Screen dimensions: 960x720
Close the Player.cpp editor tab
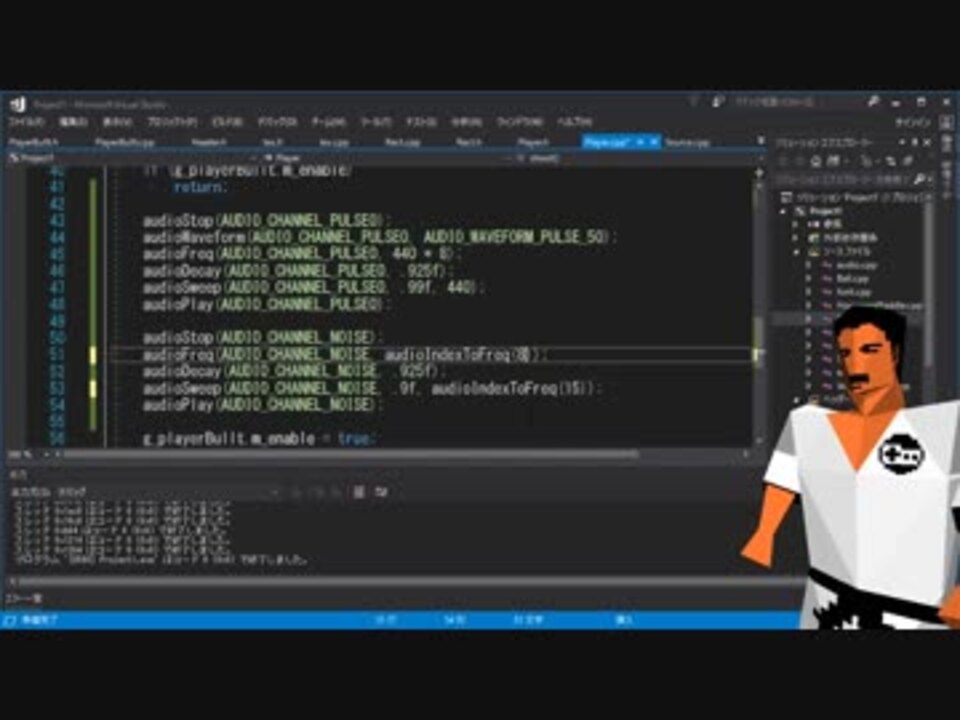tap(654, 142)
